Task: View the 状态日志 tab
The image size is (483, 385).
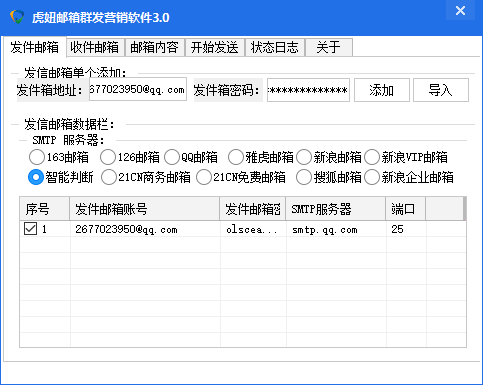Action: click(x=275, y=47)
